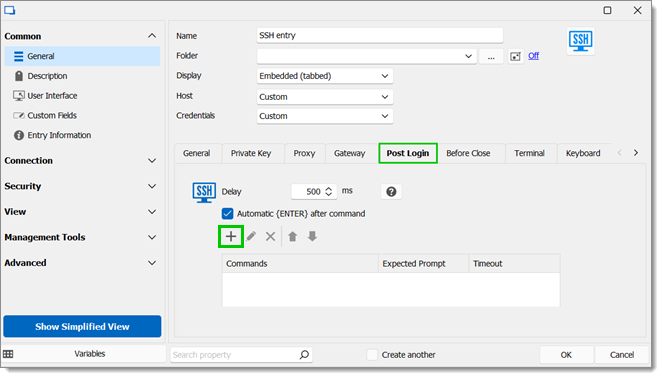Open the Host dropdown
The image size is (662, 378).
click(x=325, y=97)
